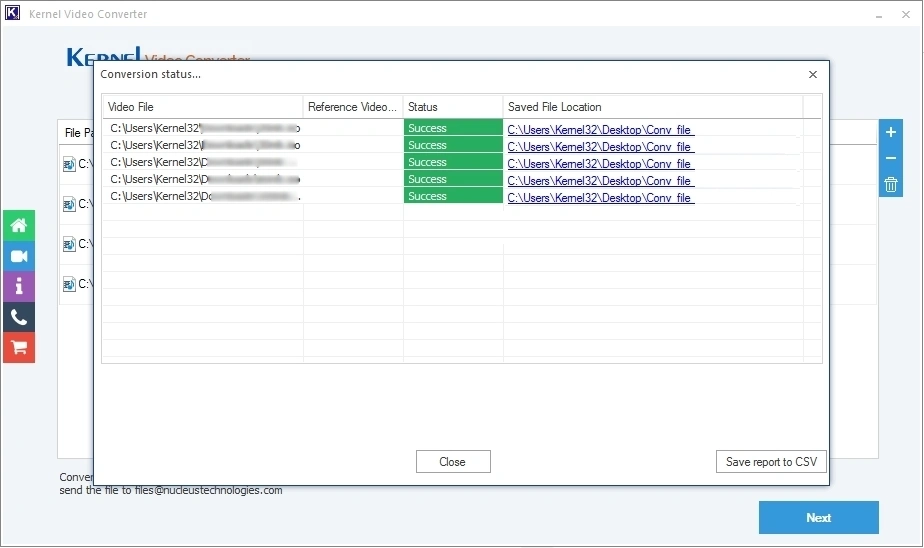
Task: Open the info sidebar icon
Action: (19, 287)
